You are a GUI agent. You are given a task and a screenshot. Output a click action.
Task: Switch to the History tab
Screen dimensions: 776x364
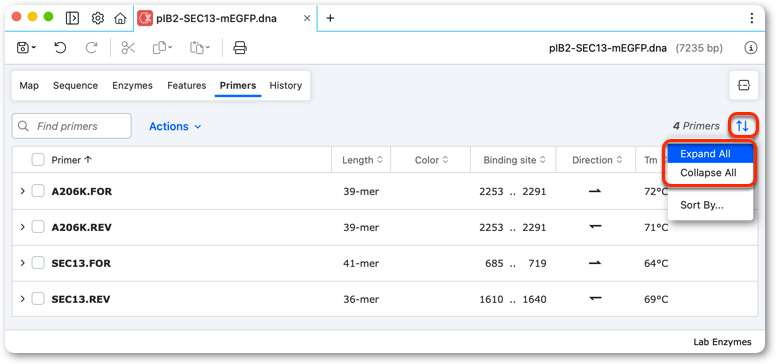click(x=286, y=86)
